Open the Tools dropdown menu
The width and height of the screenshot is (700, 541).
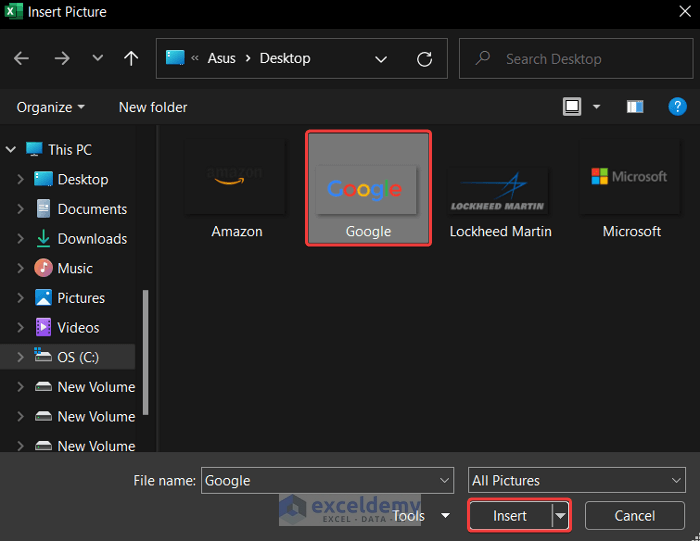(x=421, y=516)
